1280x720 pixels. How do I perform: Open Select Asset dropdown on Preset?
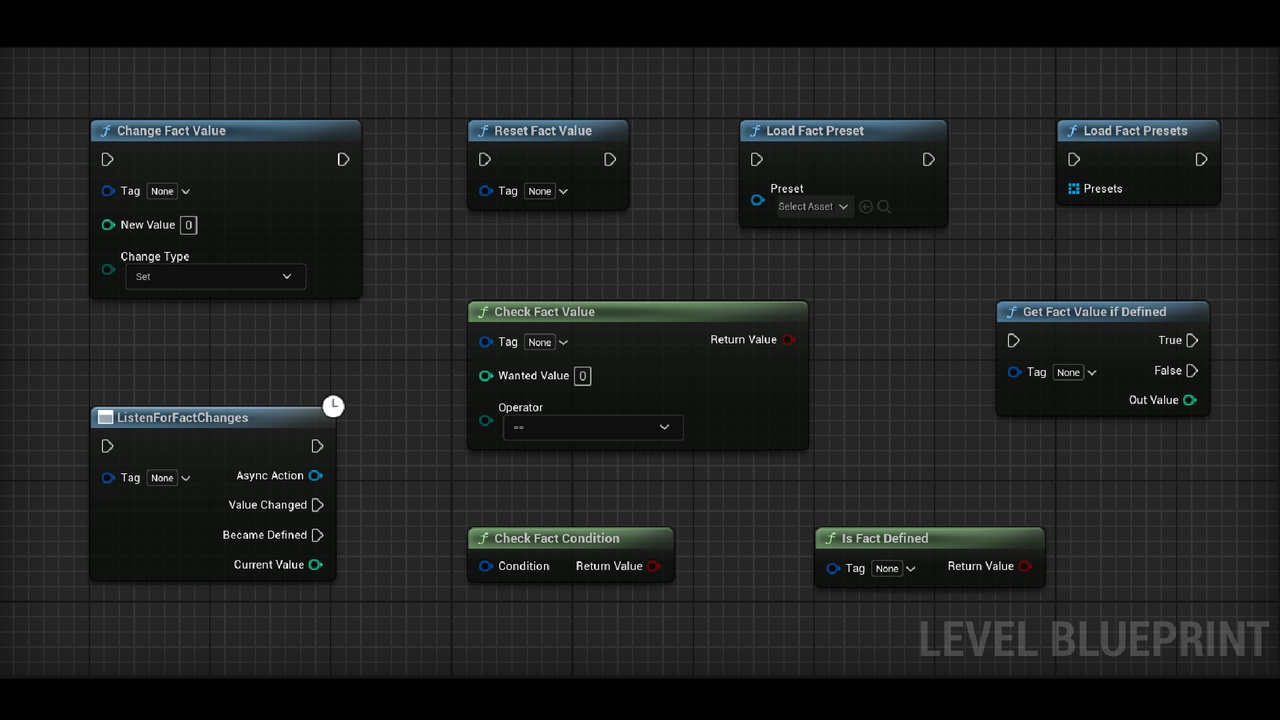(x=813, y=207)
